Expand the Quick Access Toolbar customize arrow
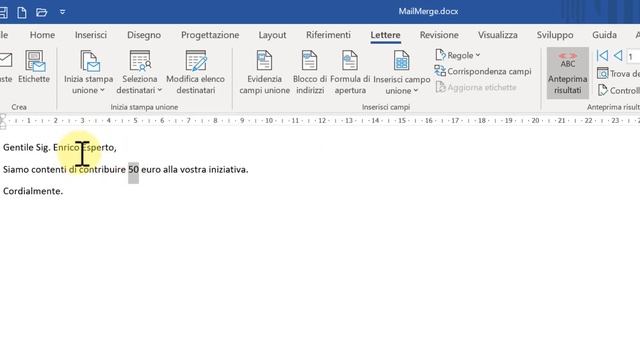Screen dimensions: 640x360 pyautogui.click(x=62, y=12)
